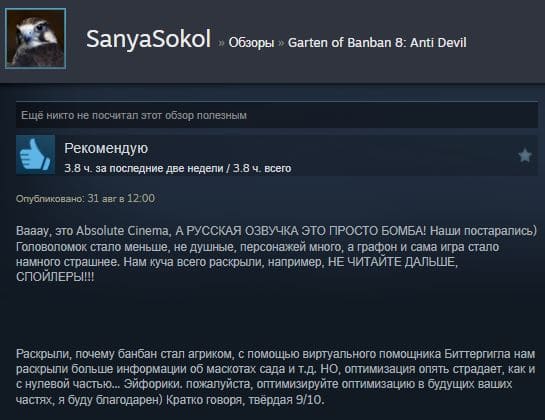
Task: Click the spoiler section review paragraph
Action: coord(276,377)
